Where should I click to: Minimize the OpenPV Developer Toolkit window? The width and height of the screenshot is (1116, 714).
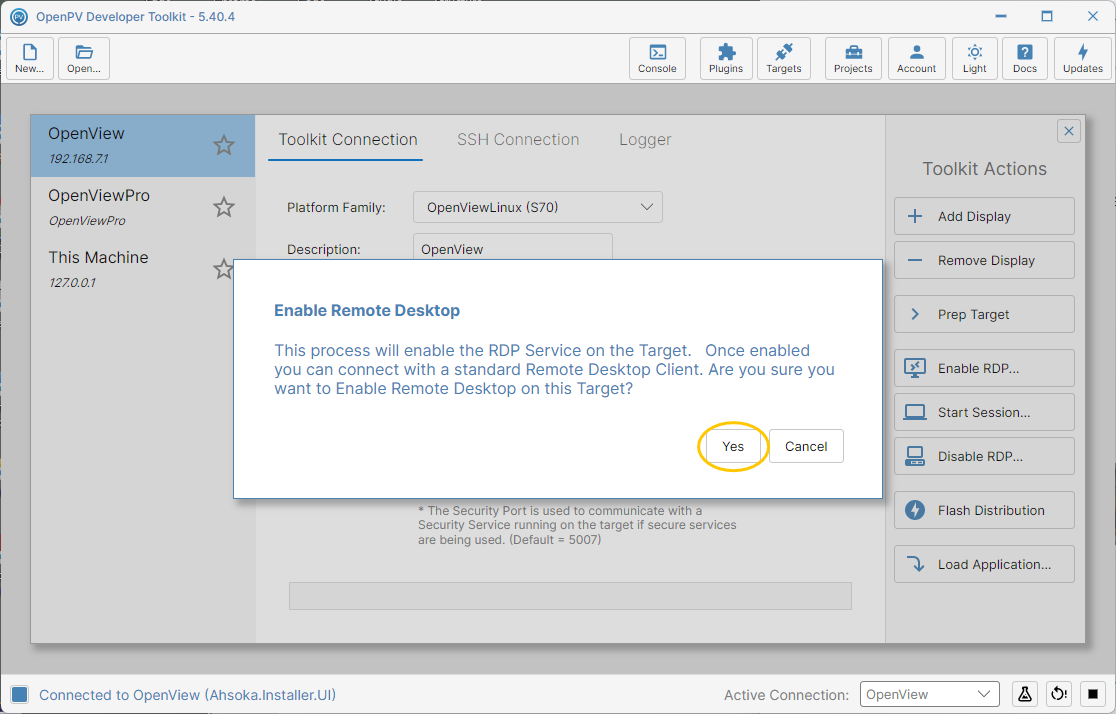[1001, 16]
